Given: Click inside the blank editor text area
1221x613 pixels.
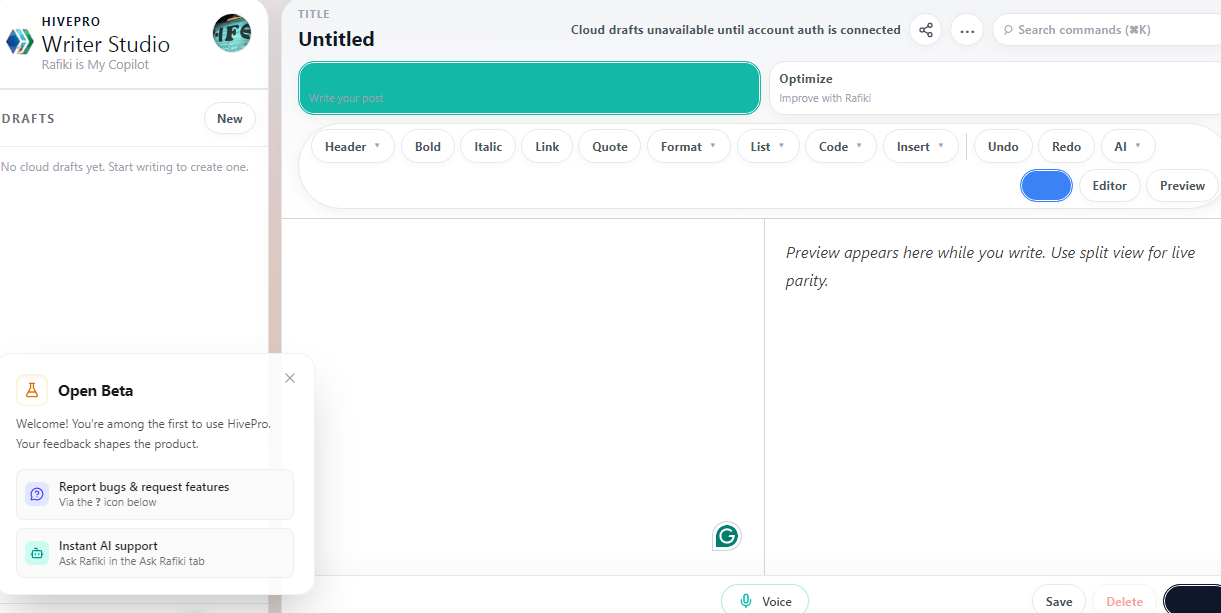Looking at the screenshot, I should (x=523, y=396).
